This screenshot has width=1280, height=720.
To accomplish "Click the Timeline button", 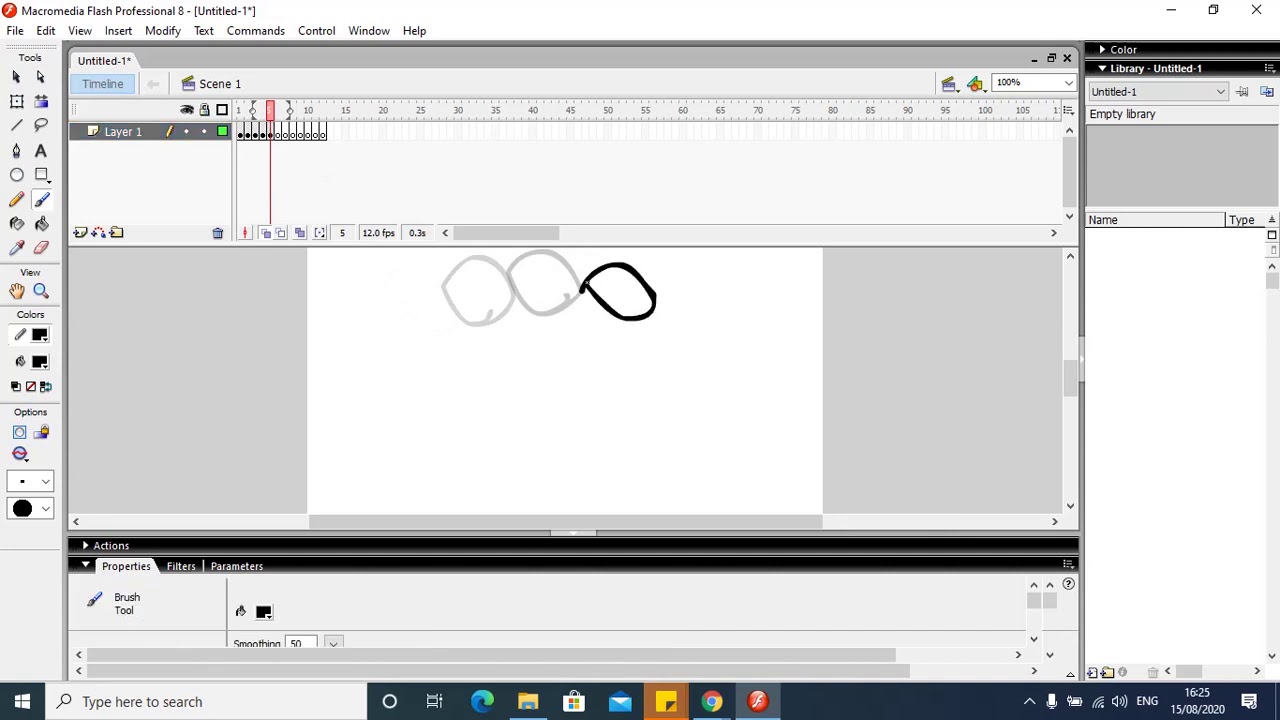I will [x=103, y=84].
